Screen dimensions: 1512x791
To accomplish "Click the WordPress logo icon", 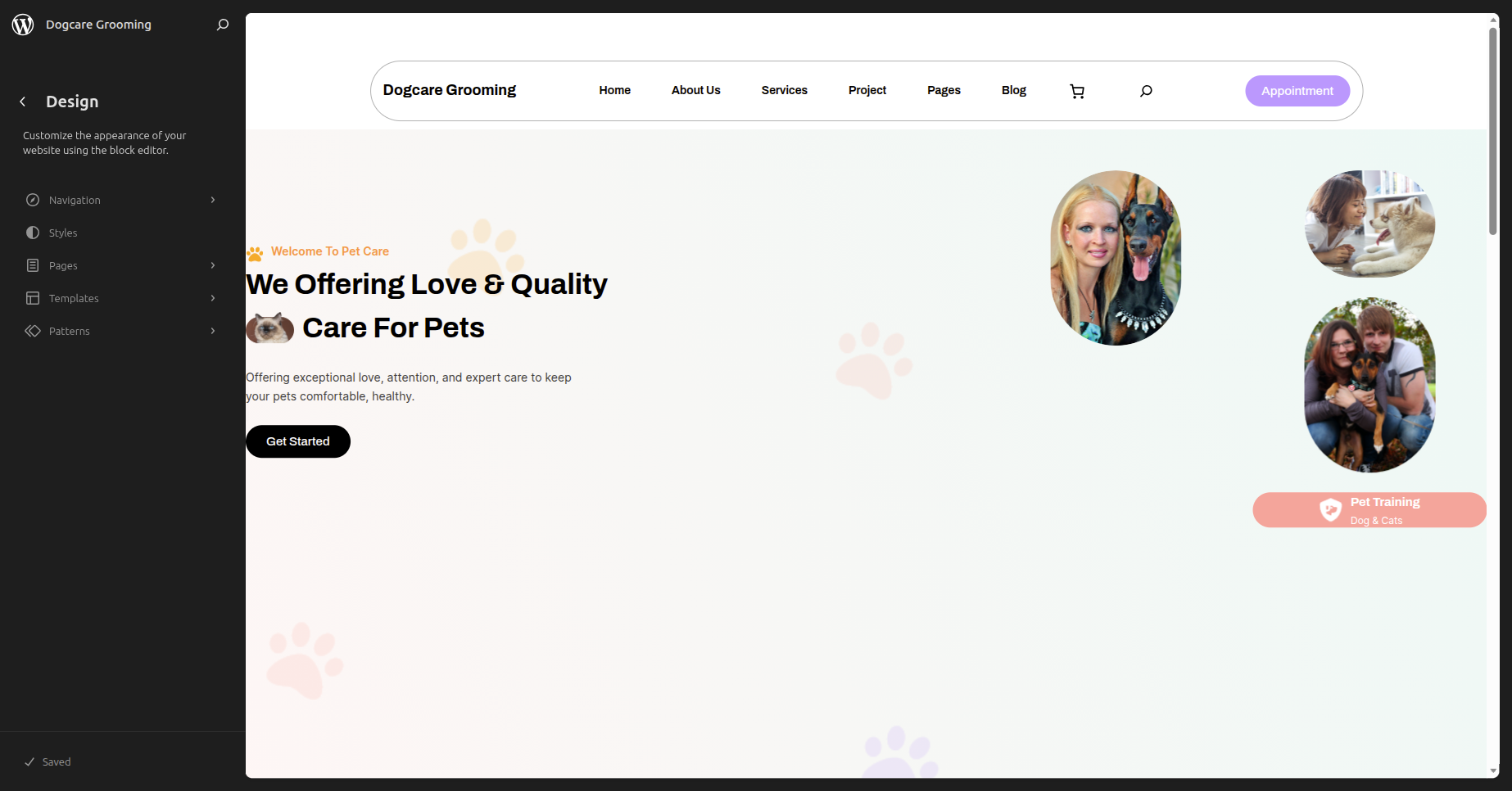I will [23, 25].
